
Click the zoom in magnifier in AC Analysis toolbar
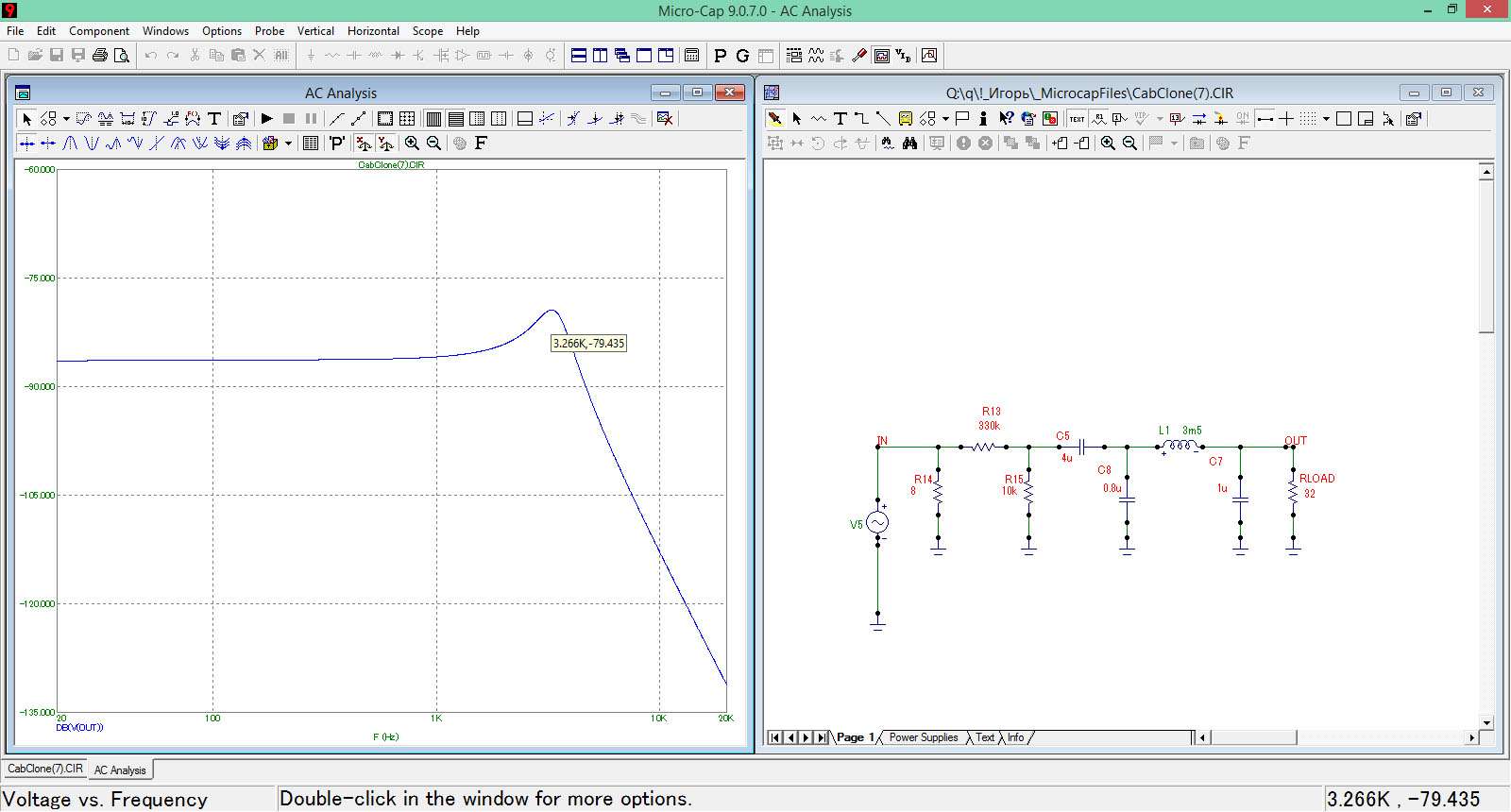tap(412, 144)
